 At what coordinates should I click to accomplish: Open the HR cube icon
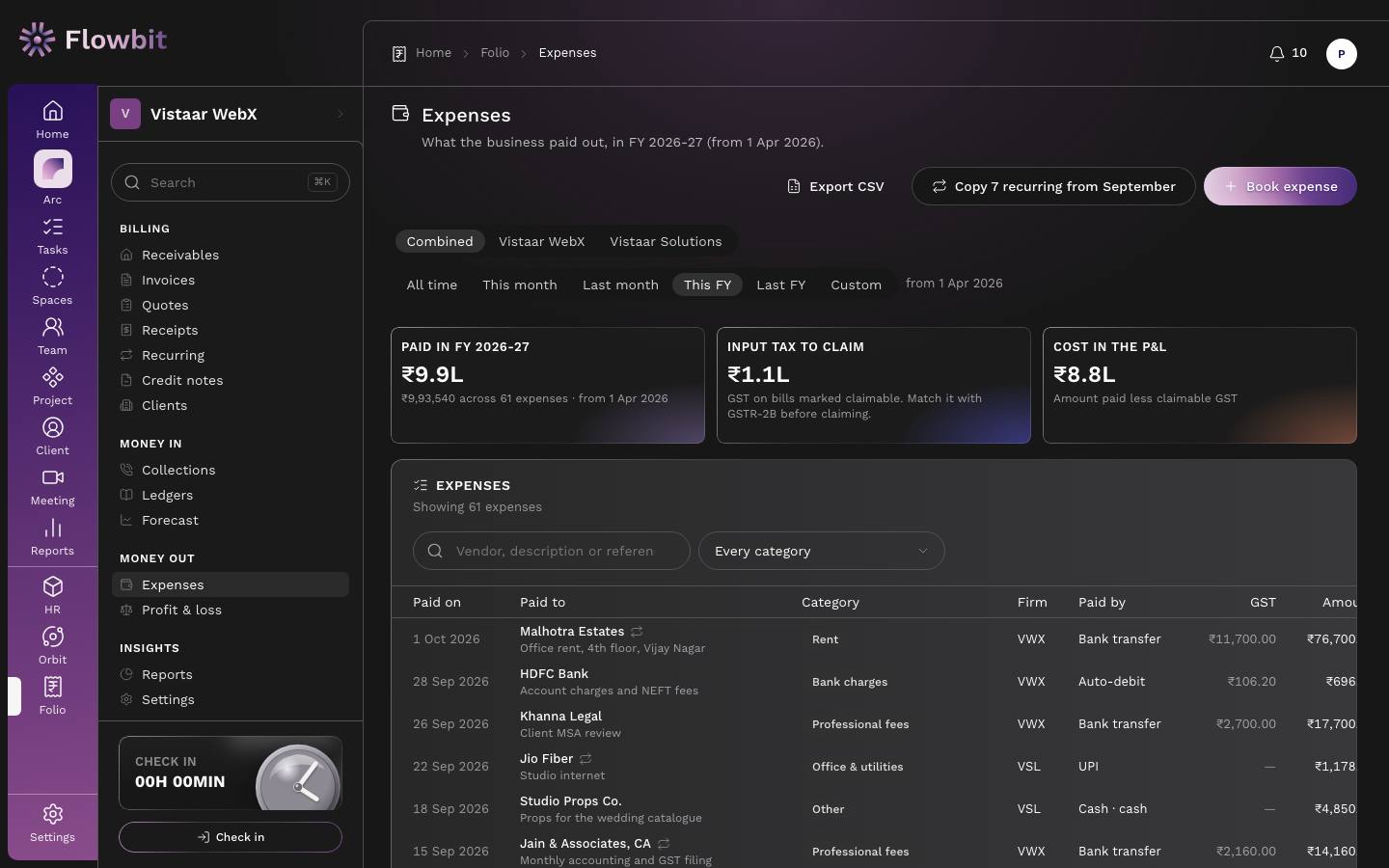(x=52, y=596)
